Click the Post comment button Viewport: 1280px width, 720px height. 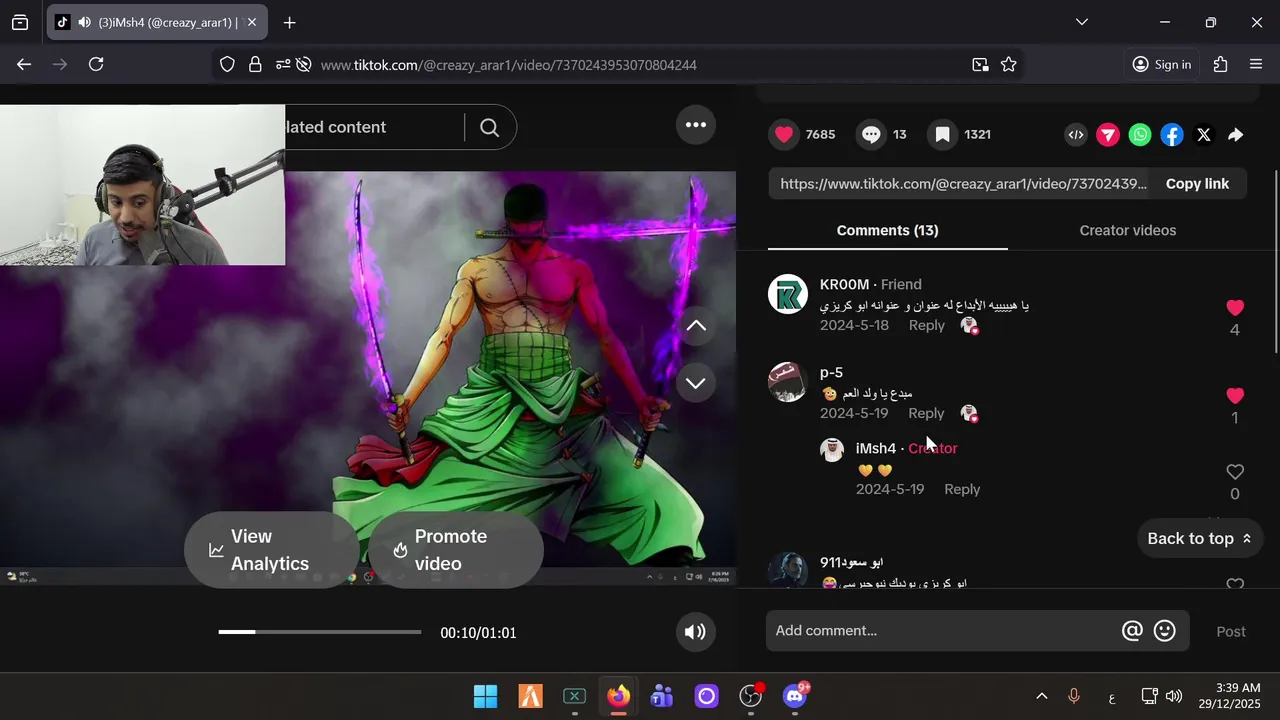[x=1231, y=631]
